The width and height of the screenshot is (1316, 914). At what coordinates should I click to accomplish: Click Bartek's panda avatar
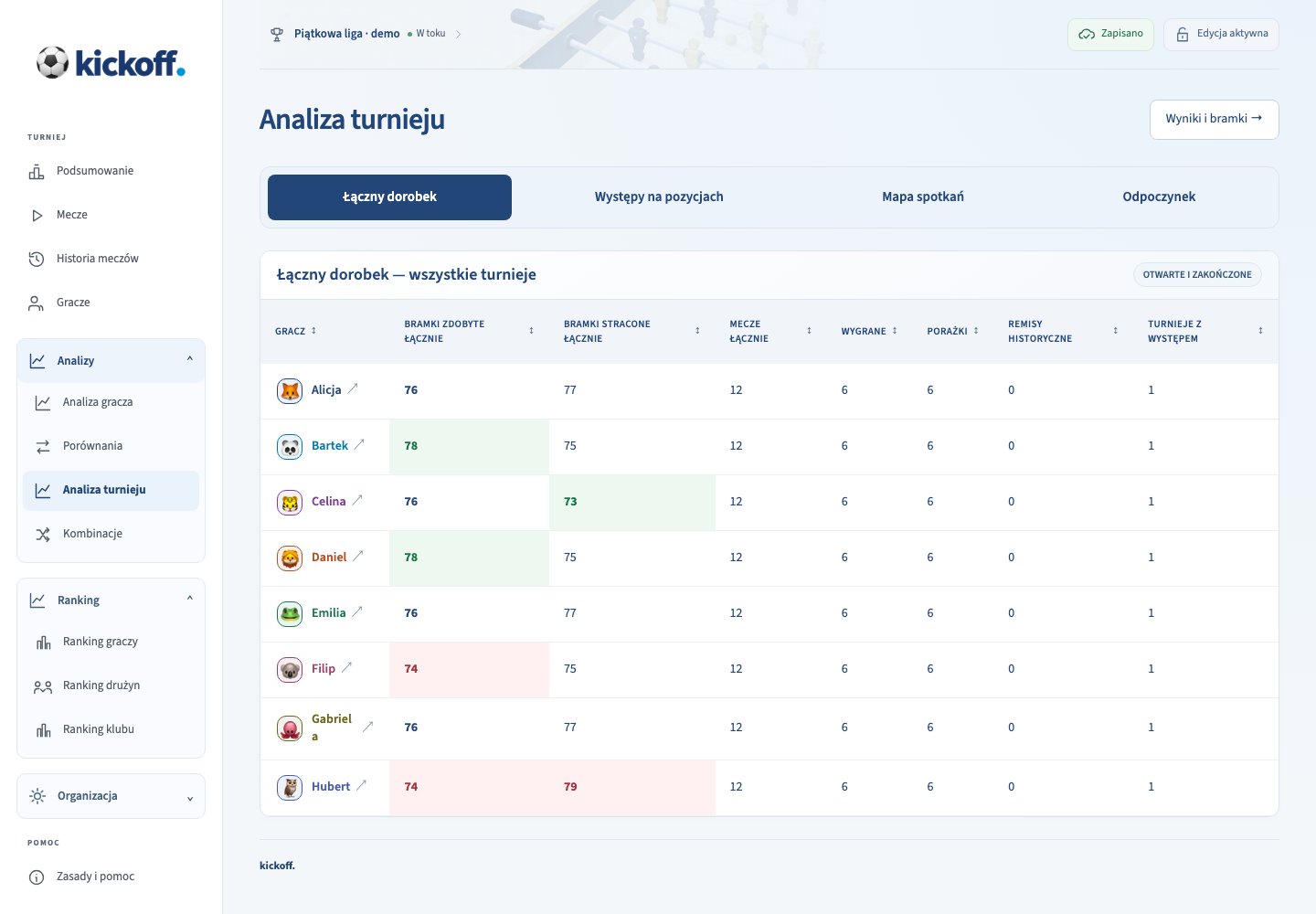[x=290, y=446]
